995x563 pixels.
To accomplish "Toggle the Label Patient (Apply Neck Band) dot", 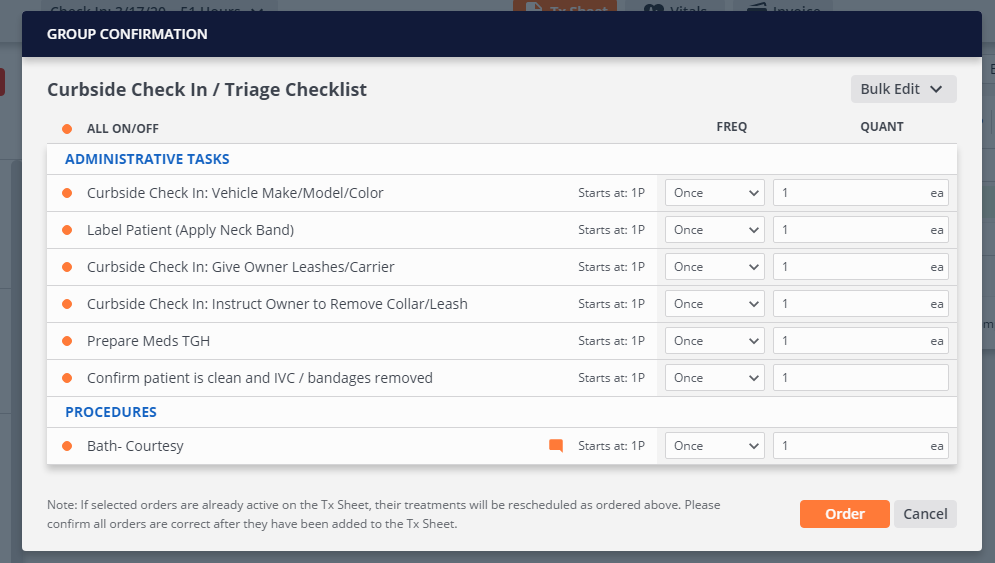I will (x=67, y=230).
